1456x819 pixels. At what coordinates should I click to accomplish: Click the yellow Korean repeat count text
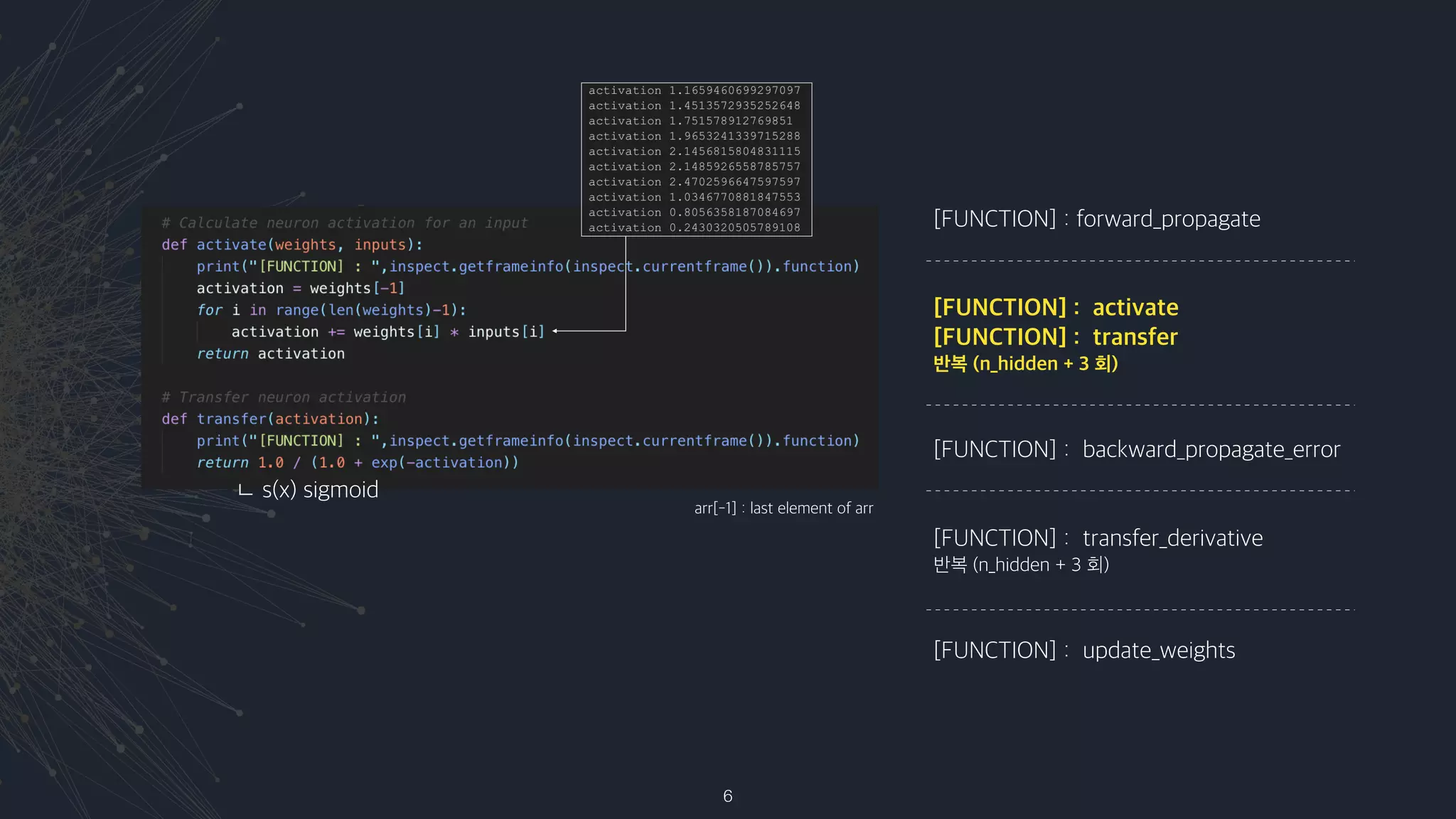click(1025, 364)
